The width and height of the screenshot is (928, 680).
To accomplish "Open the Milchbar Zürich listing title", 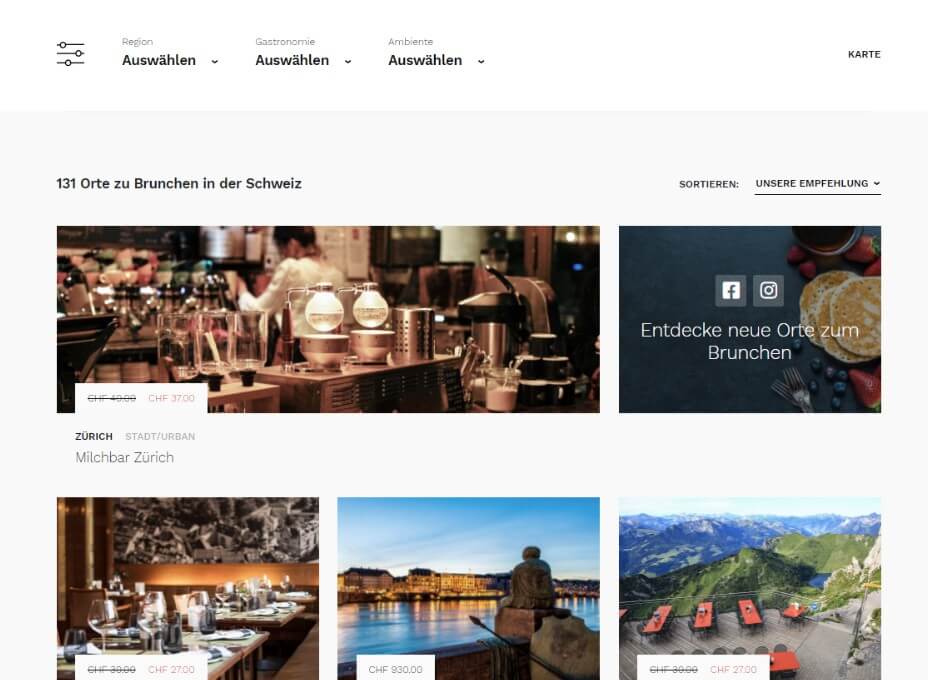I will 124,457.
